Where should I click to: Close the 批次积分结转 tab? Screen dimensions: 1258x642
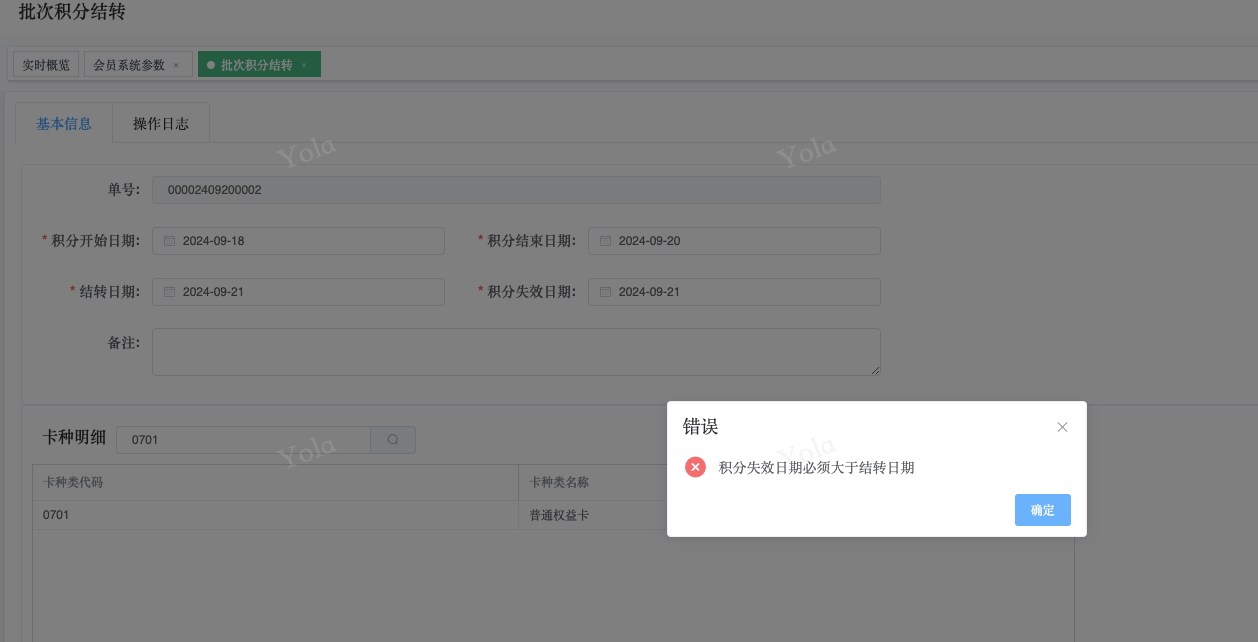(x=304, y=65)
